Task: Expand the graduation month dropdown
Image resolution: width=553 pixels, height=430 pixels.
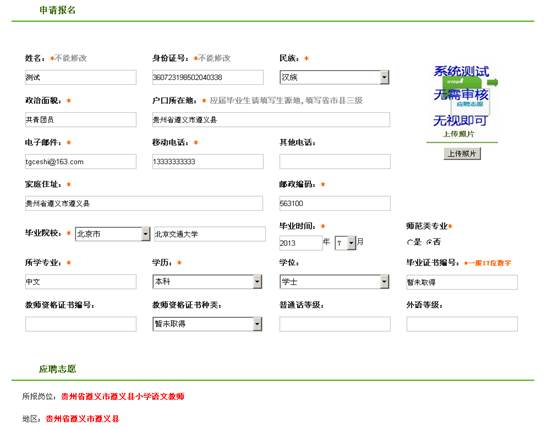Action: (x=345, y=243)
